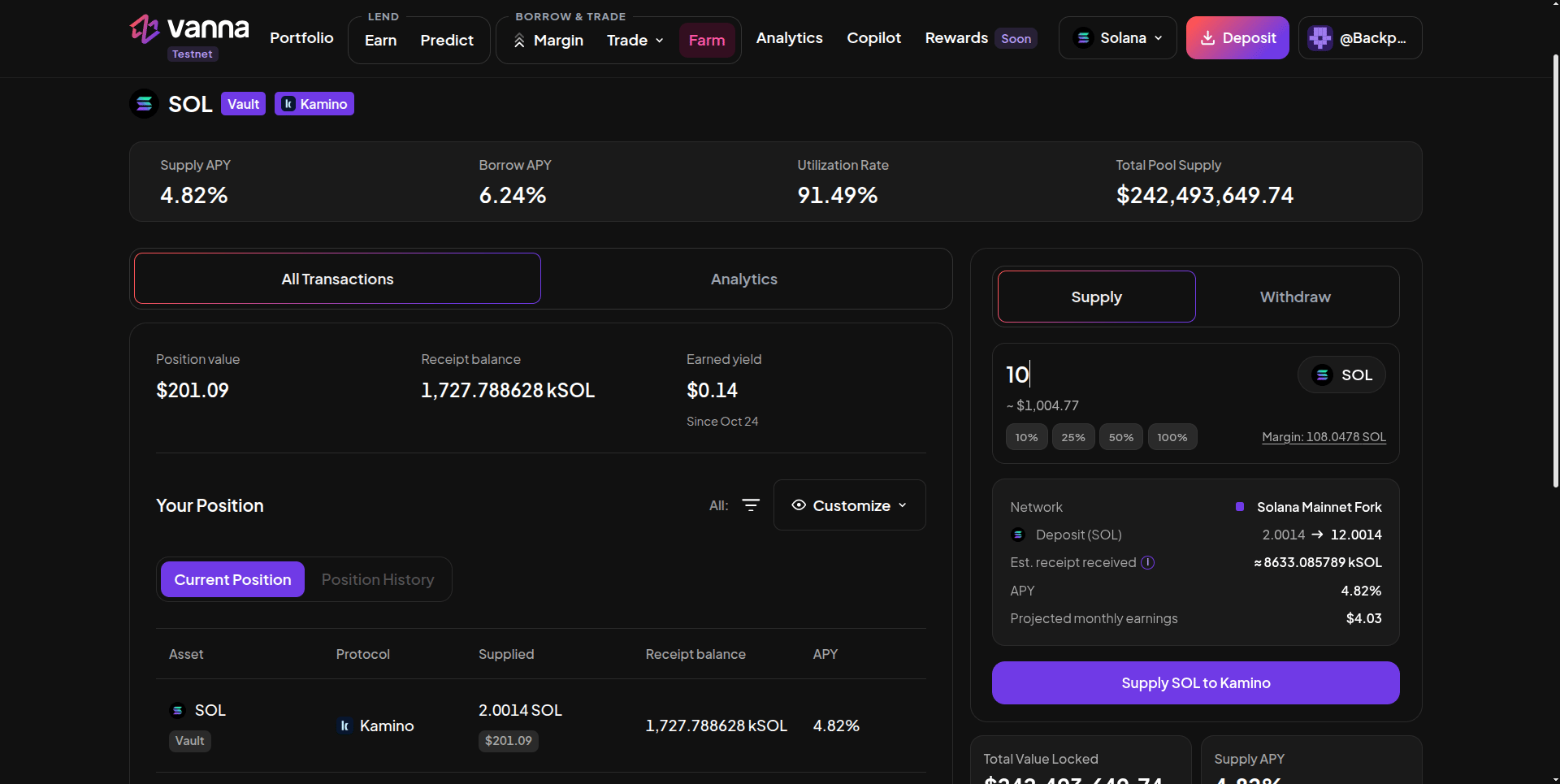Click the eye icon in Customize button
The image size is (1560, 784).
tap(799, 505)
